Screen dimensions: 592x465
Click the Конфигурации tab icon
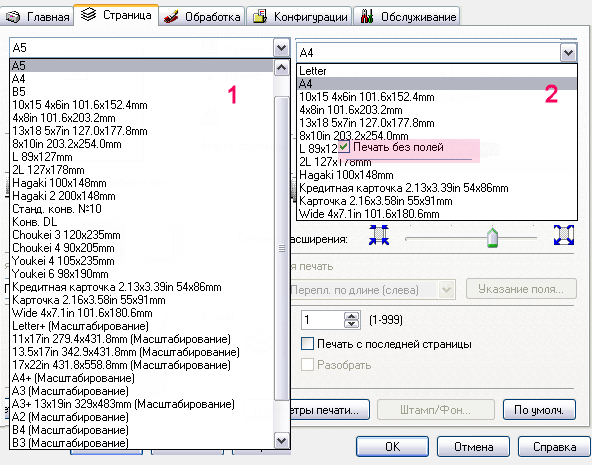pyautogui.click(x=260, y=17)
